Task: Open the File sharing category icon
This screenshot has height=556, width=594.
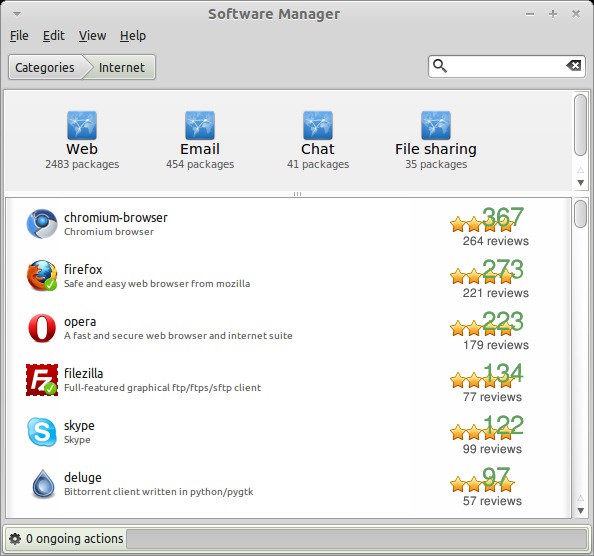Action: pos(436,125)
